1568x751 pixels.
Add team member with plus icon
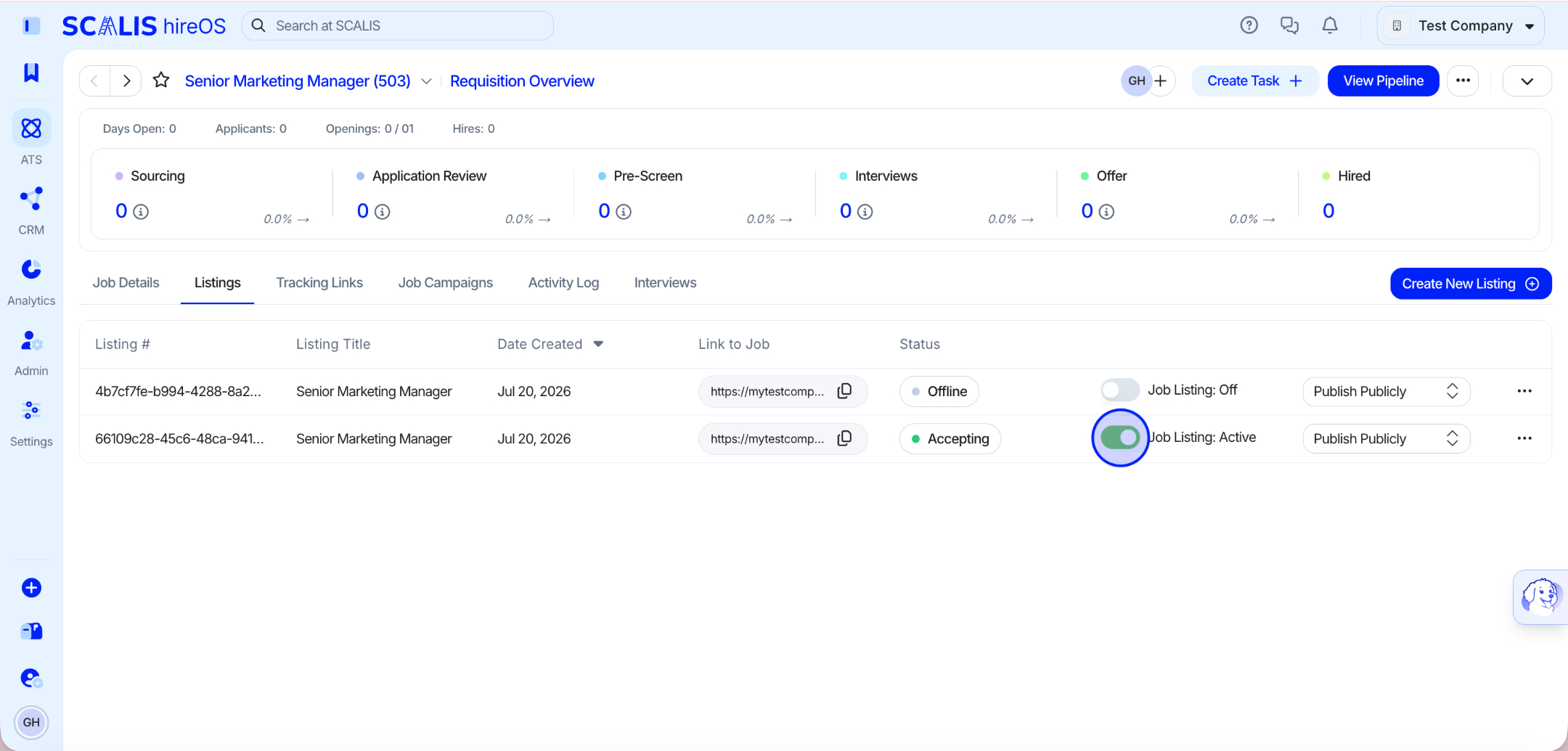tap(1161, 81)
